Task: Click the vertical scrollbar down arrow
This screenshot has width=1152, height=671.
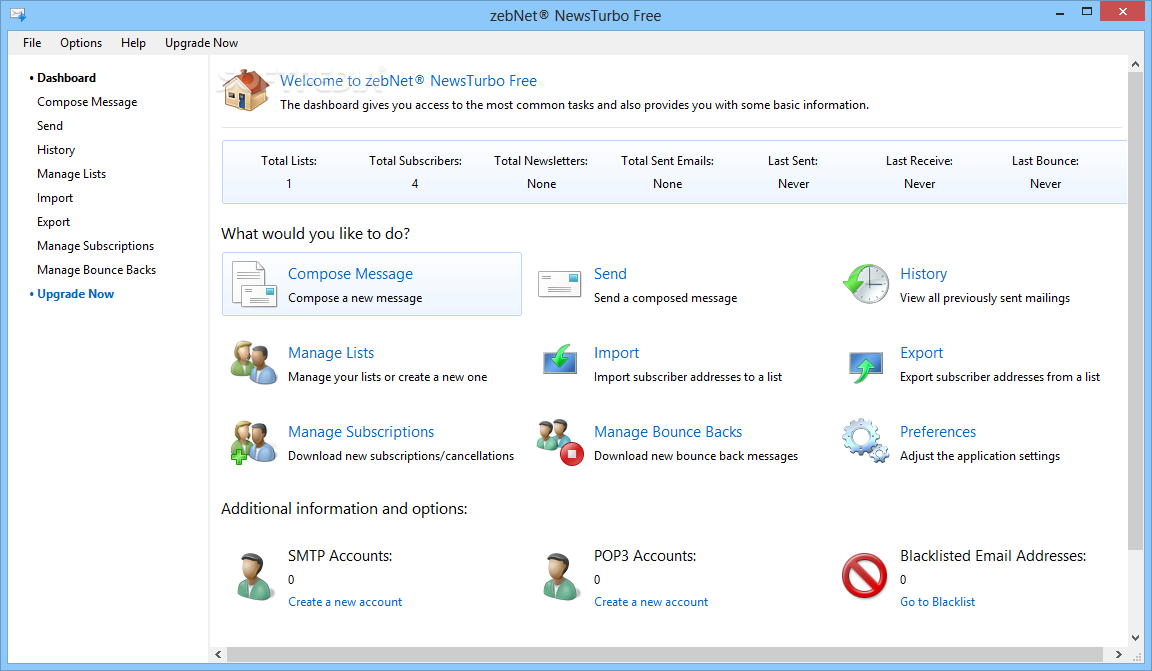Action: [1136, 638]
